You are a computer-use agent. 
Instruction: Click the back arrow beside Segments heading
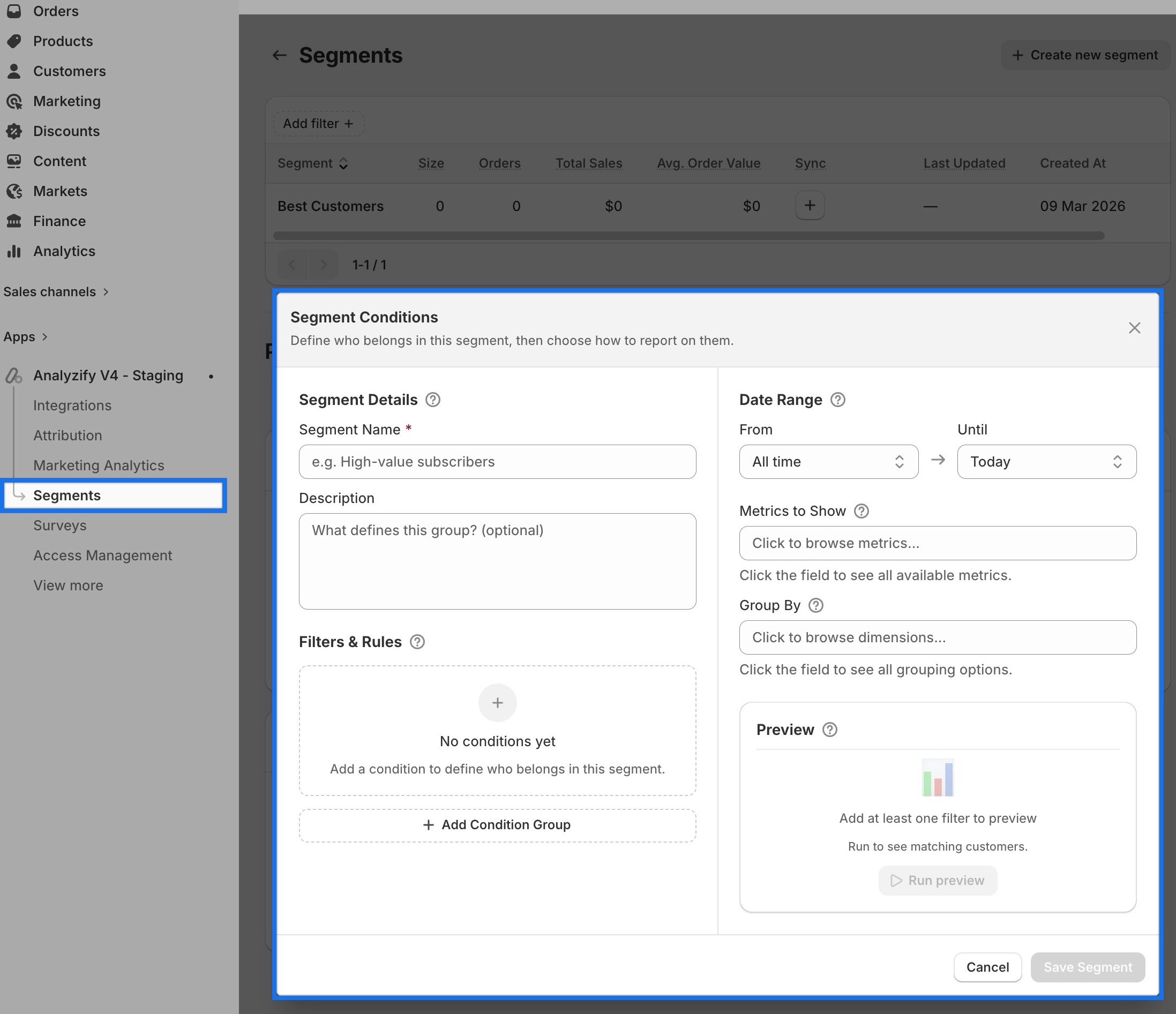[279, 55]
